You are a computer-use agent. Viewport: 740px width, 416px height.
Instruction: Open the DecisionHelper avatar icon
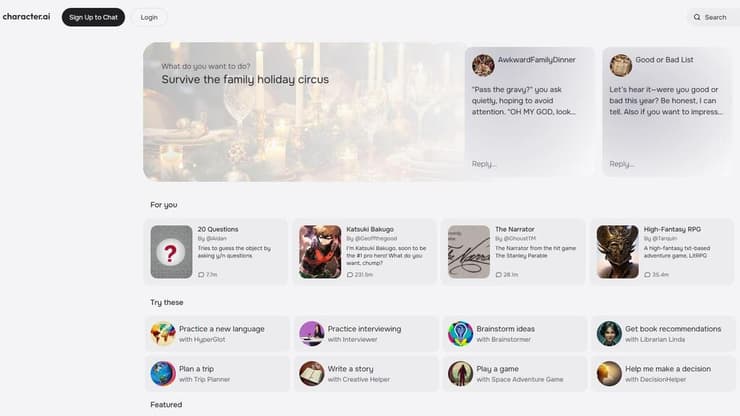click(609, 374)
